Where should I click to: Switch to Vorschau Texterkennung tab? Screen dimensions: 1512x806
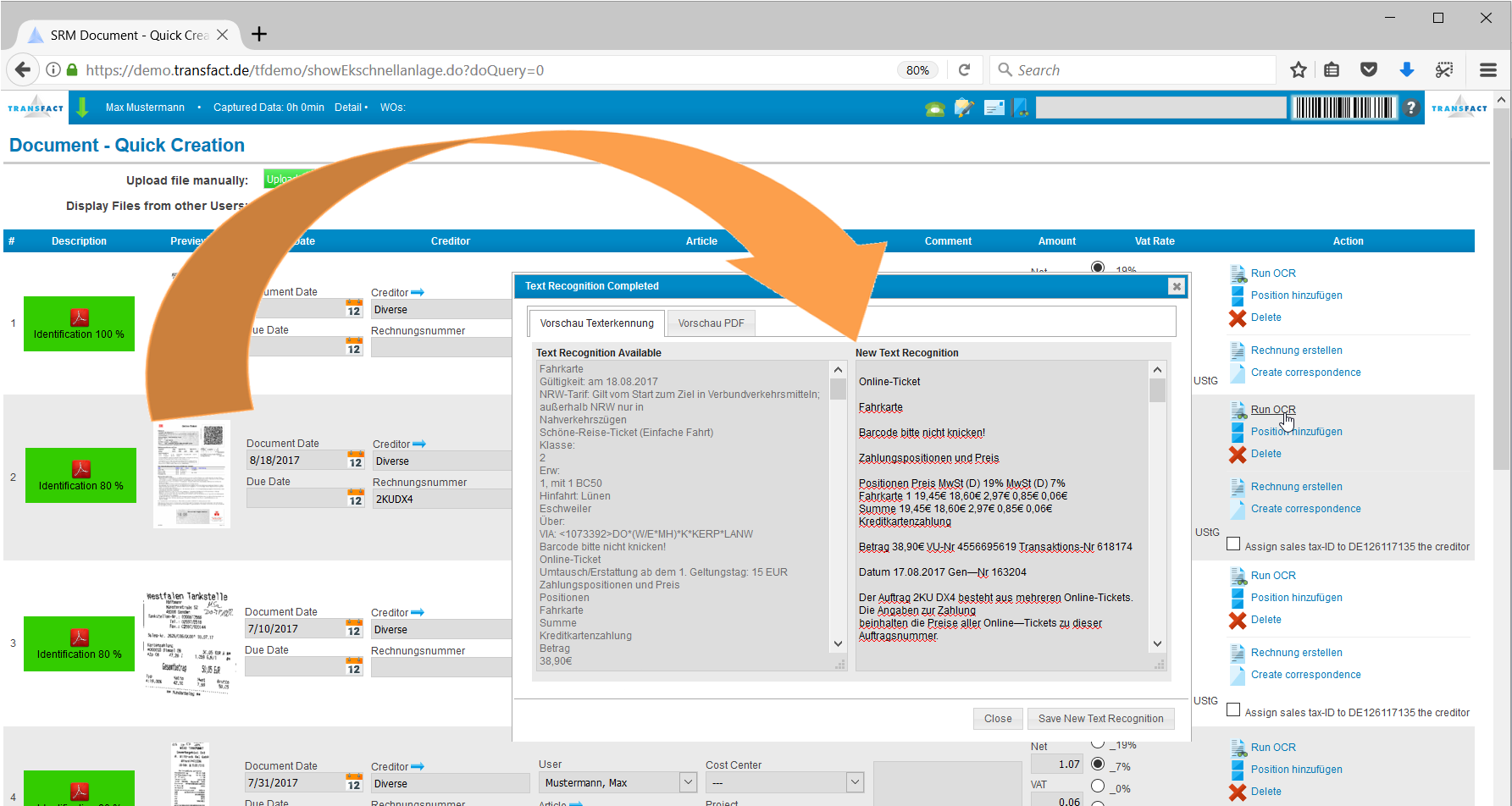coord(596,323)
